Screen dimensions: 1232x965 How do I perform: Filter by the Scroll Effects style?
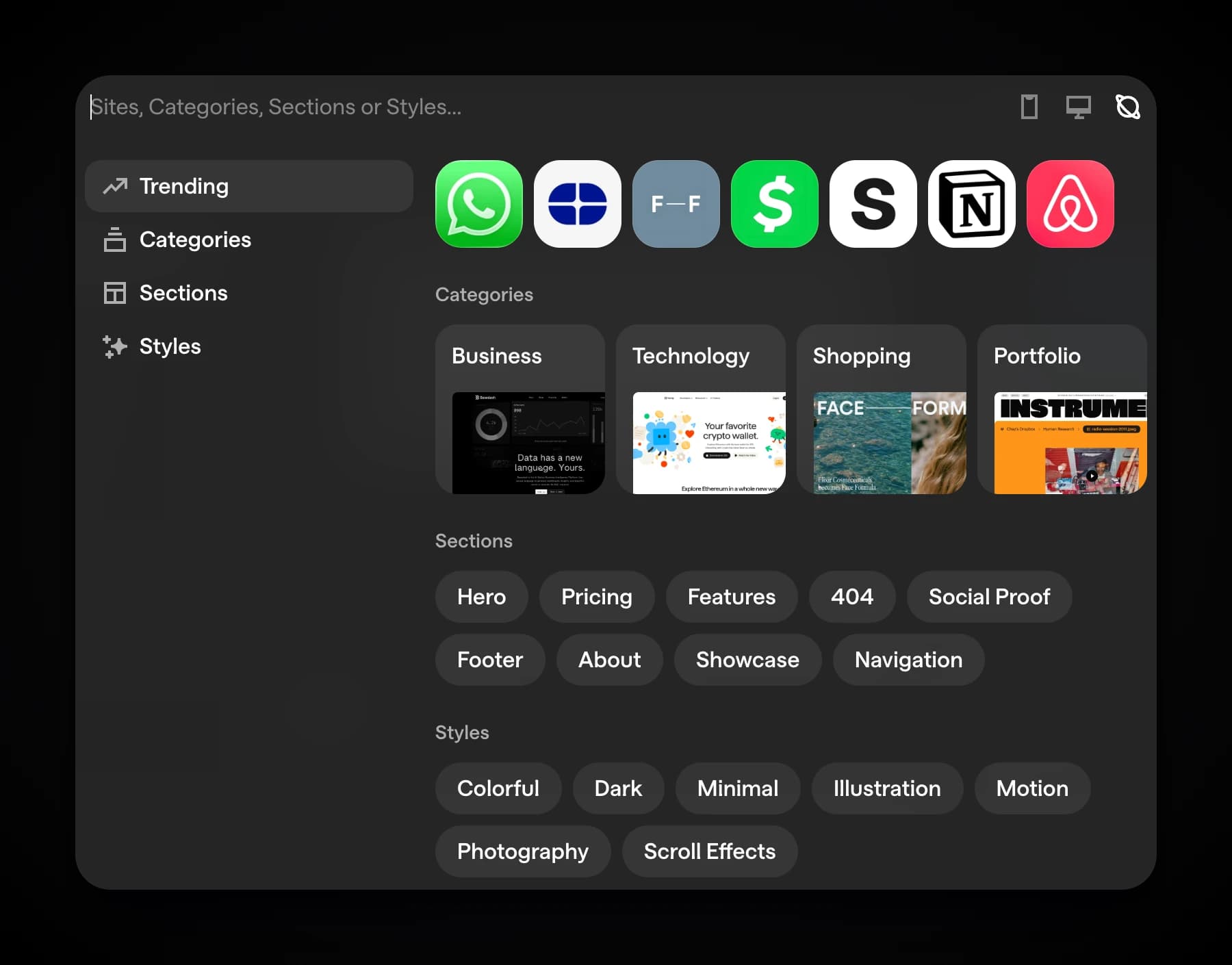710,851
